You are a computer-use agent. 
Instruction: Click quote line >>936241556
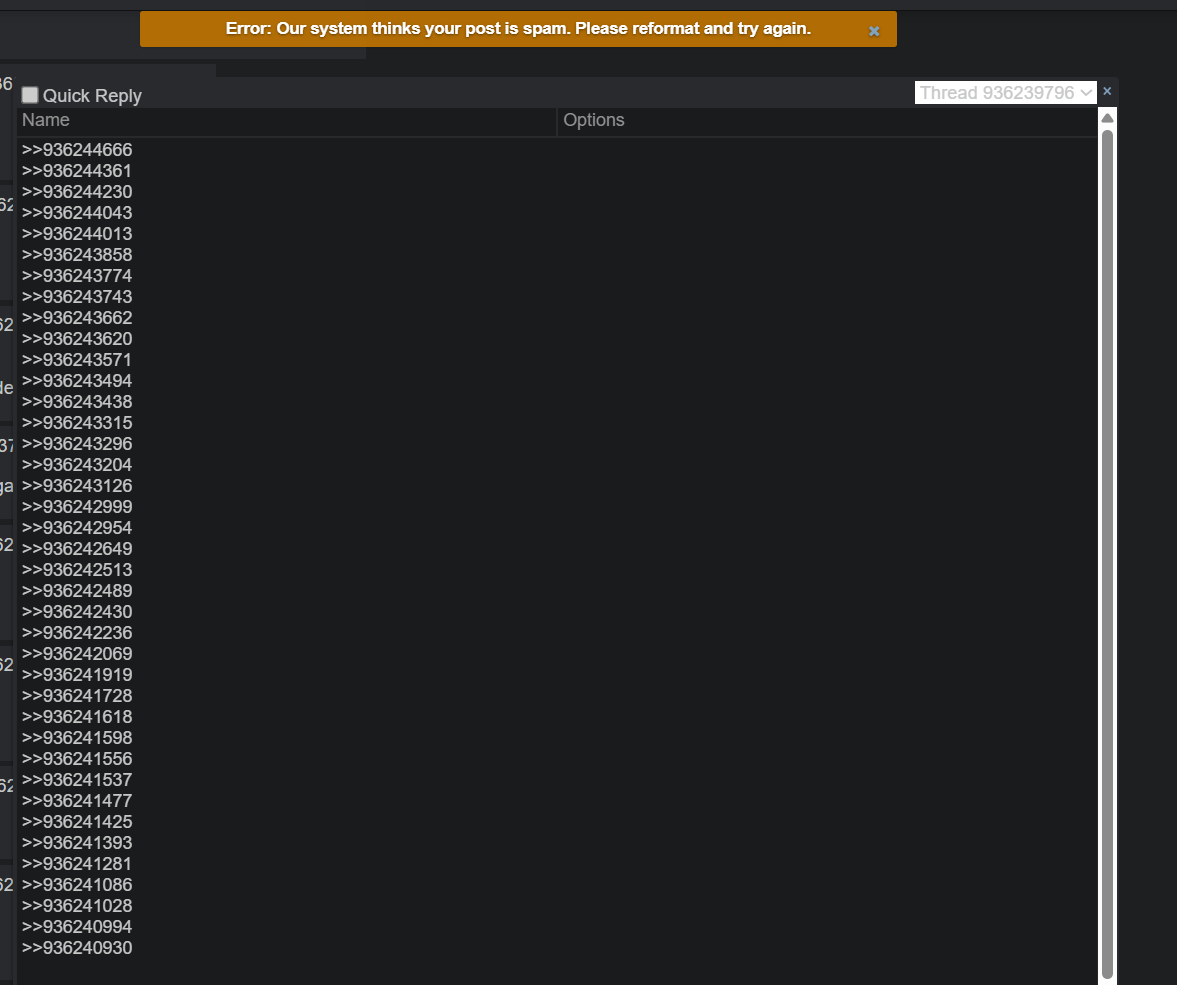[x=77, y=760]
